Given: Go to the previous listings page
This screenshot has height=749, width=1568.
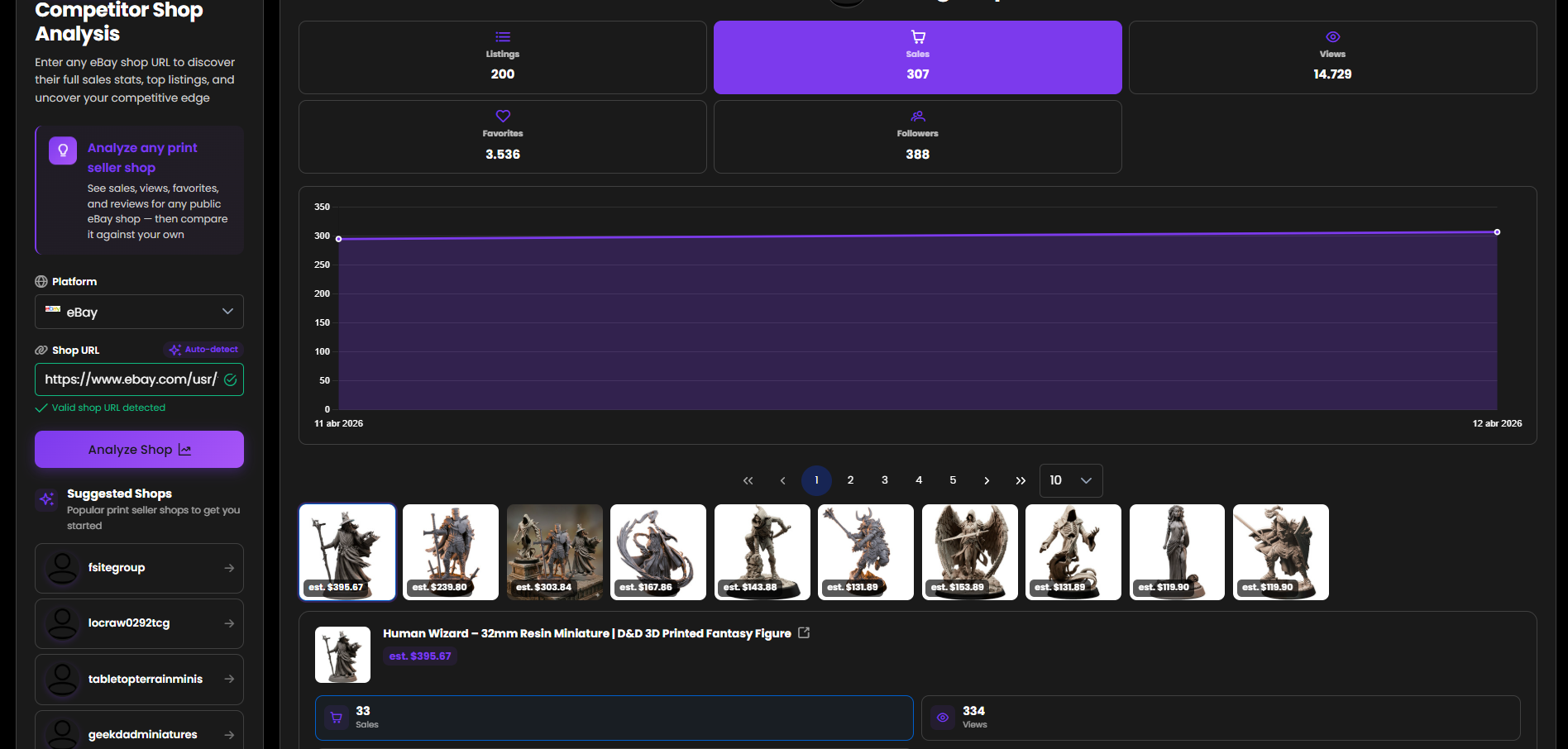Looking at the screenshot, I should 782,480.
